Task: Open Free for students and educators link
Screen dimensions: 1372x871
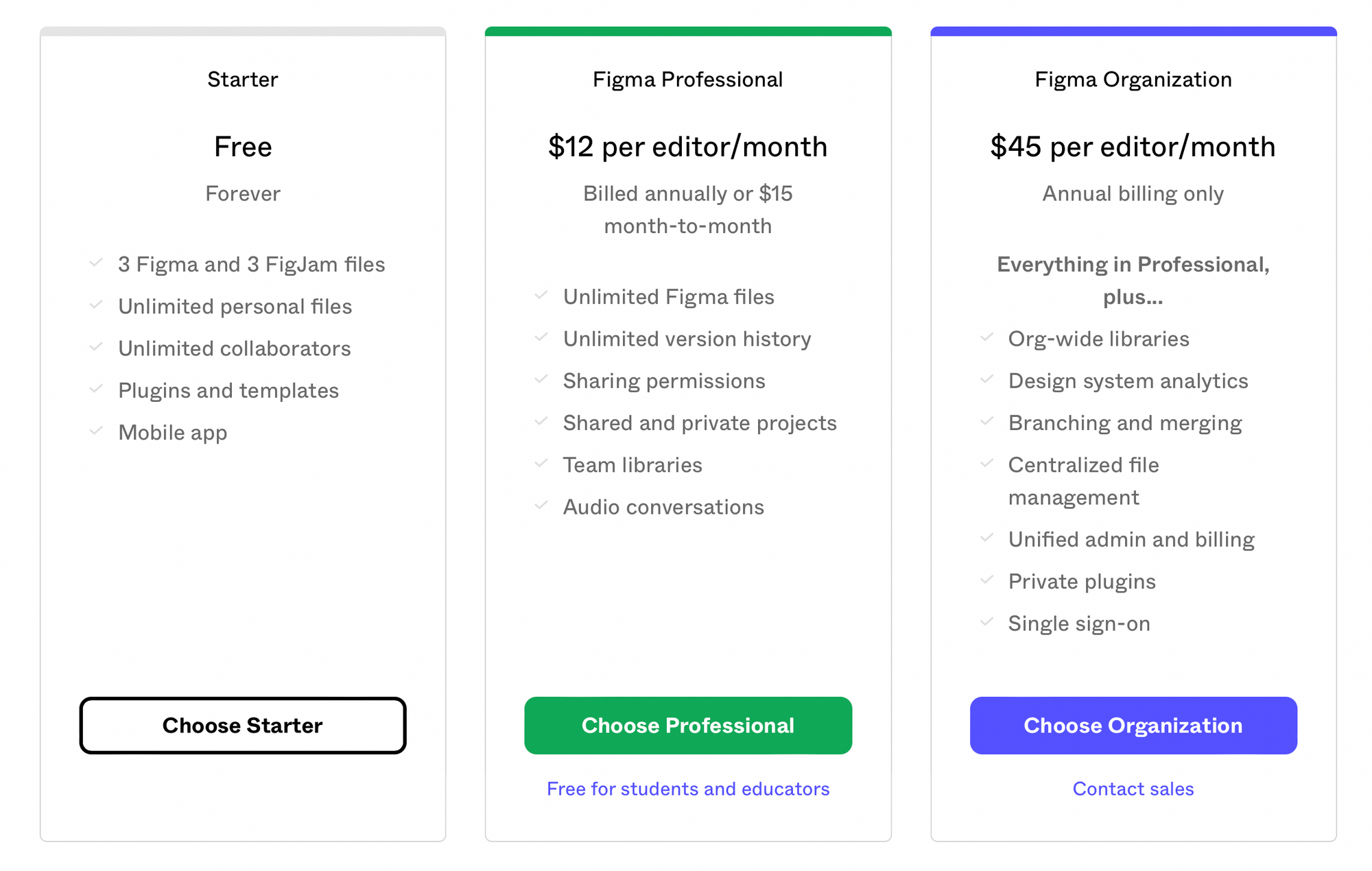Action: (x=688, y=789)
